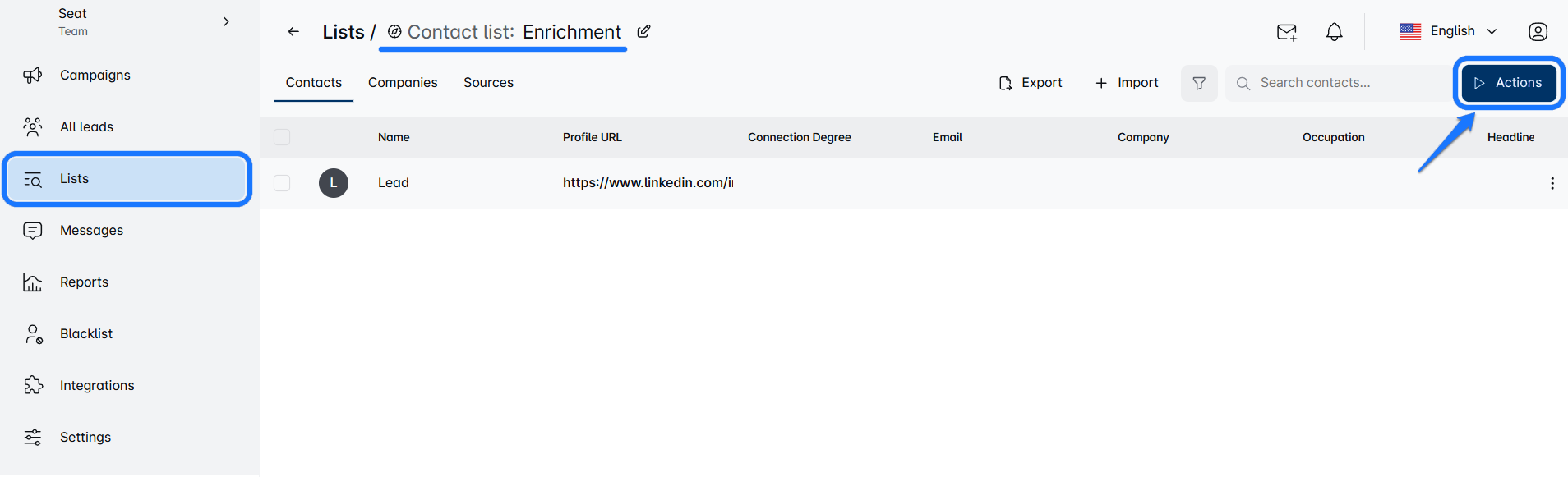Image resolution: width=1568 pixels, height=477 pixels.
Task: Open the Integrations section
Action: pos(97,385)
